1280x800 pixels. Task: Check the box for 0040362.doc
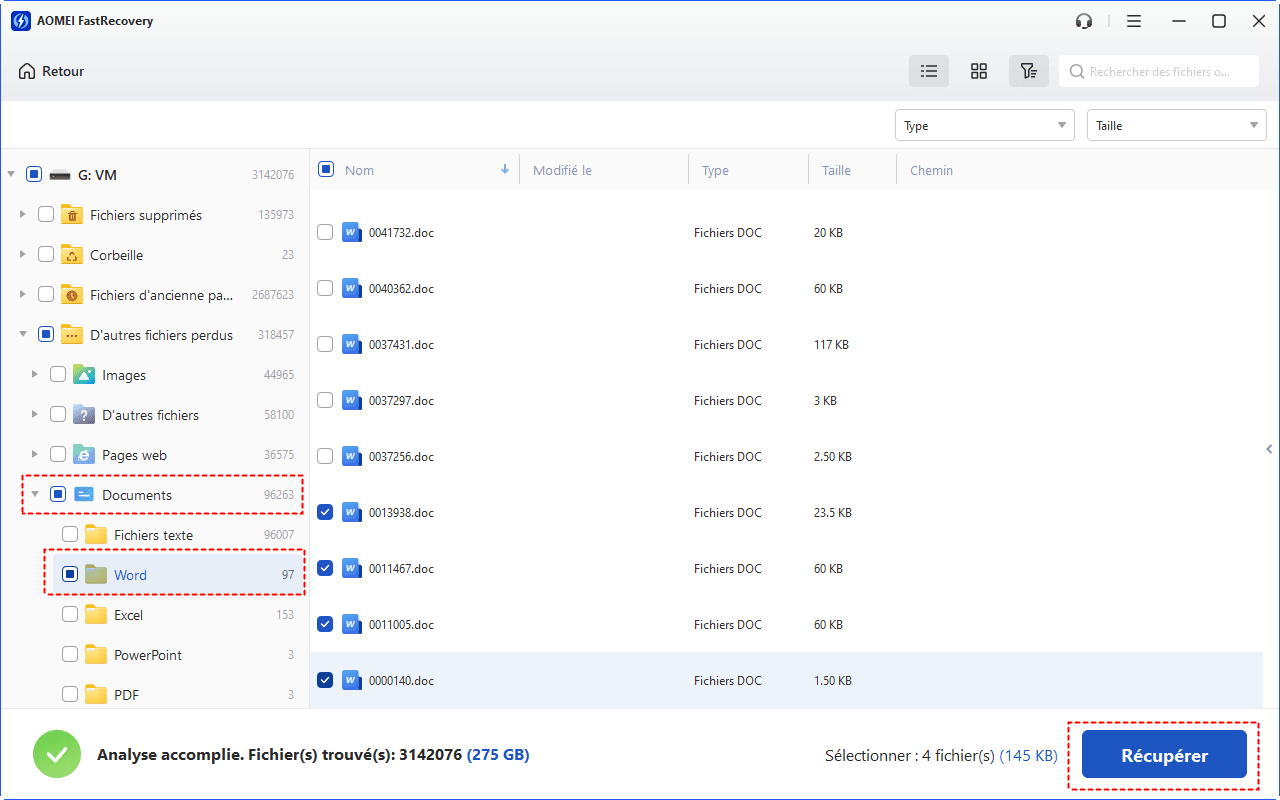(325, 288)
